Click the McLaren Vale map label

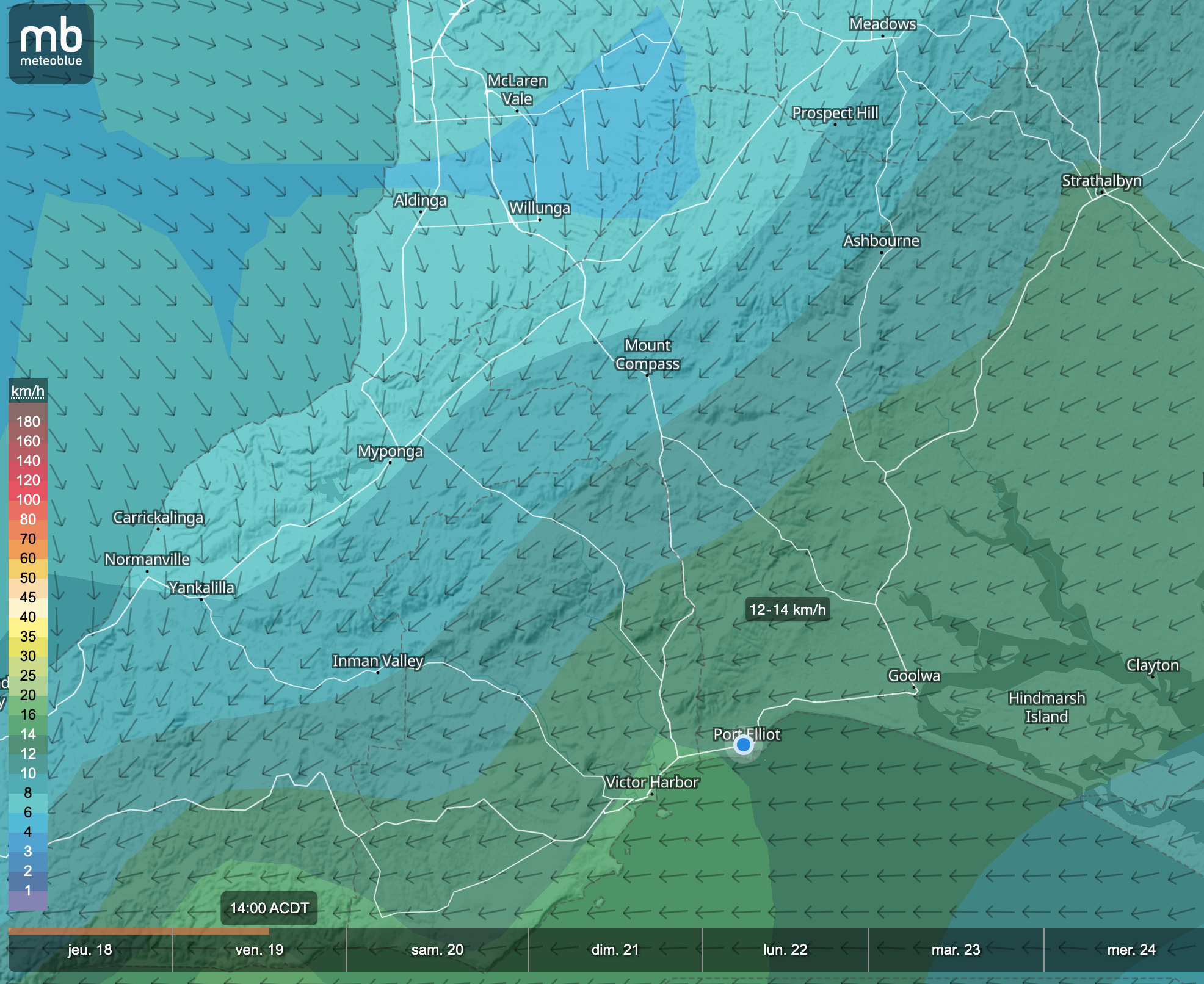click(x=517, y=90)
